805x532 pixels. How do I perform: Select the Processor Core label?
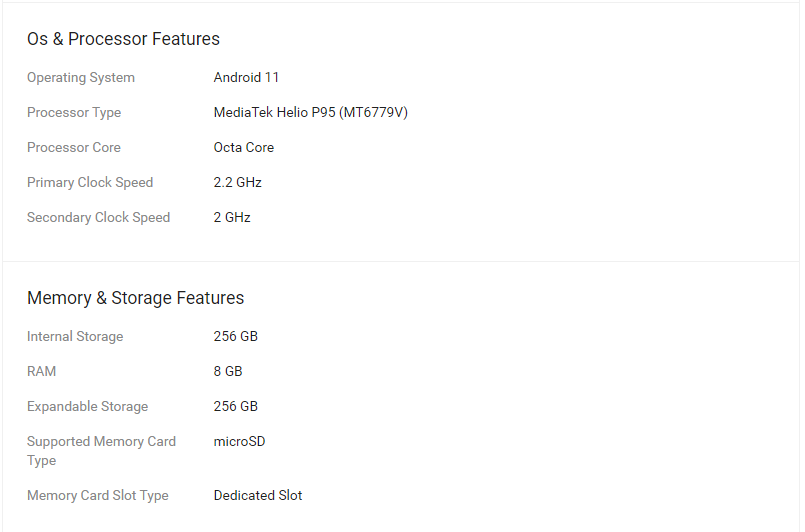(73, 147)
